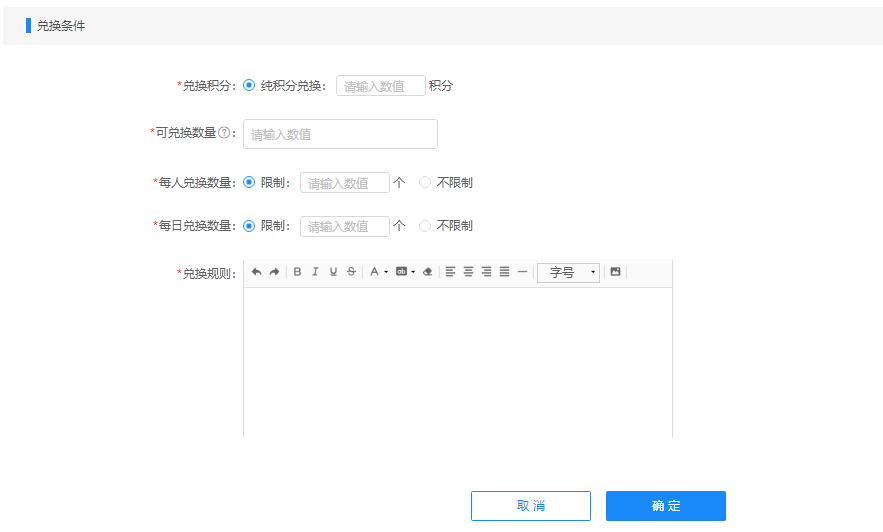Click into the 兑换规则 text editing area

pos(458,363)
